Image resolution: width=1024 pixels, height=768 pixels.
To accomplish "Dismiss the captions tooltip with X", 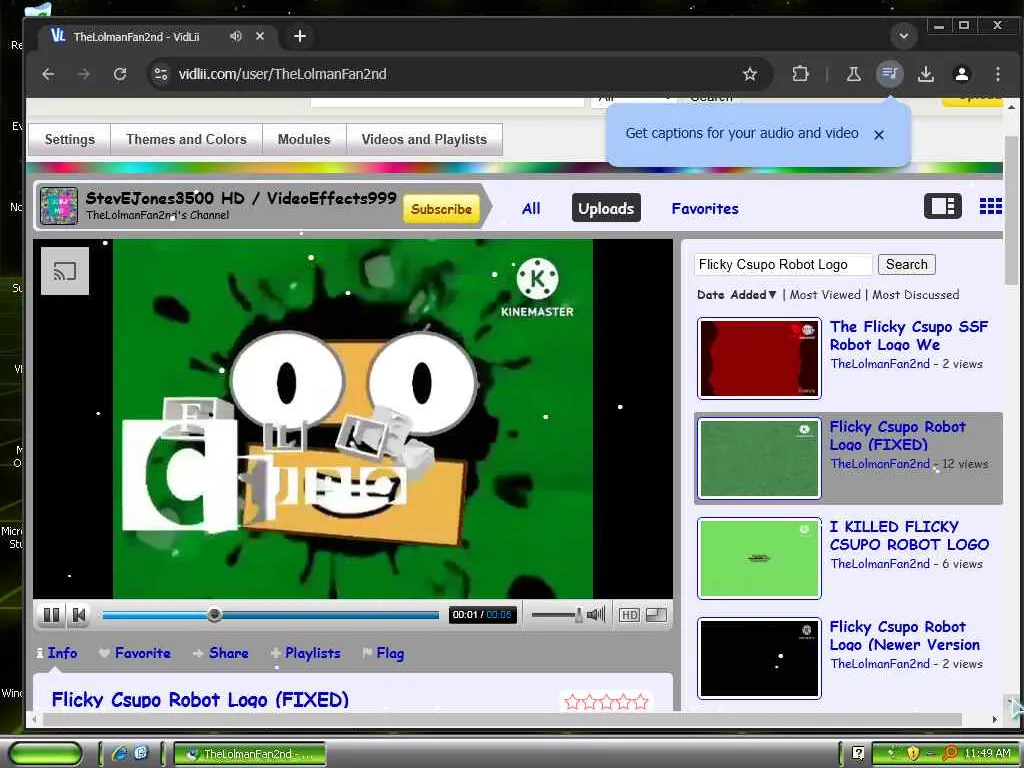I will click(879, 135).
